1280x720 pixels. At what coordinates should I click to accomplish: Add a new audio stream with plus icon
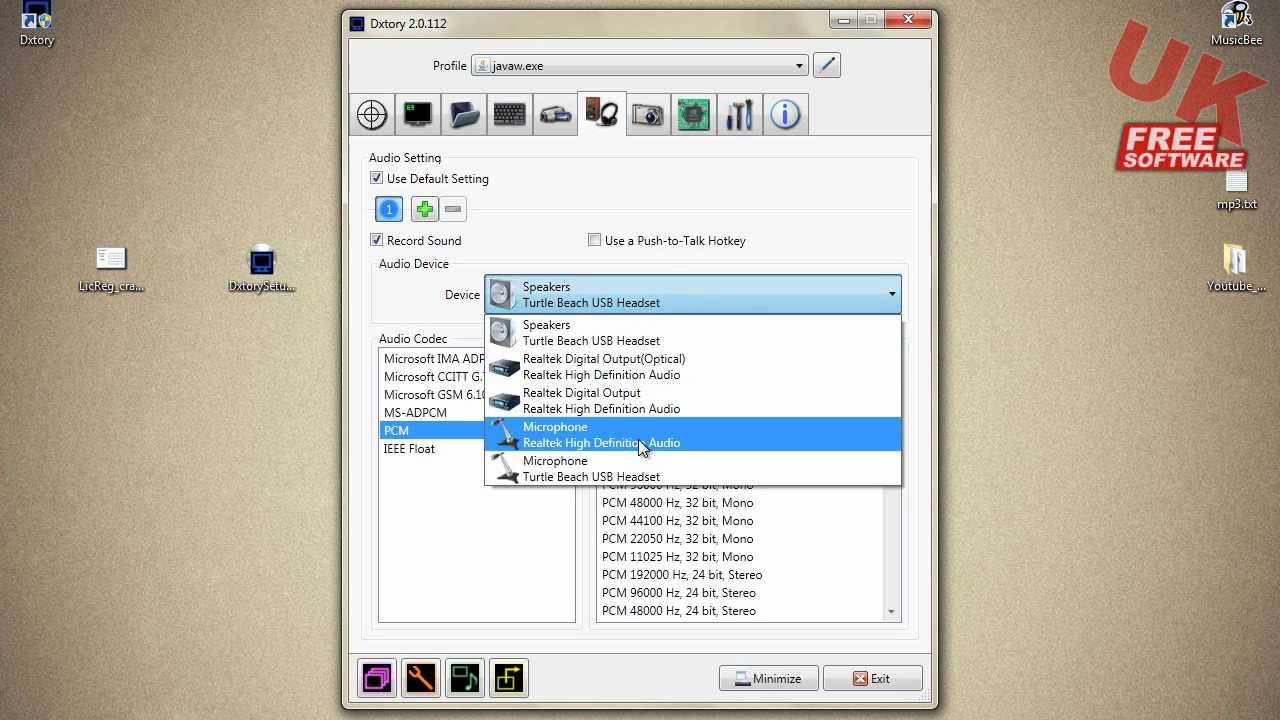424,209
